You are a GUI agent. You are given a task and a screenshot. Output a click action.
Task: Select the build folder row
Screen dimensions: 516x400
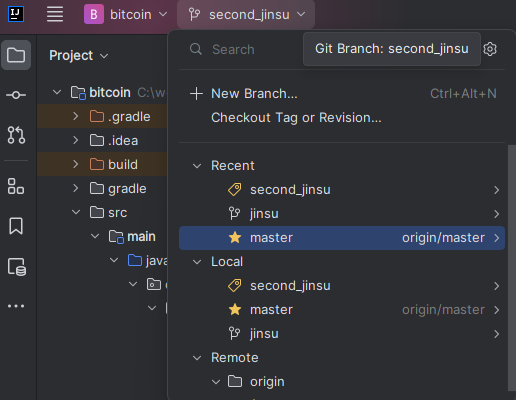[x=103, y=164]
